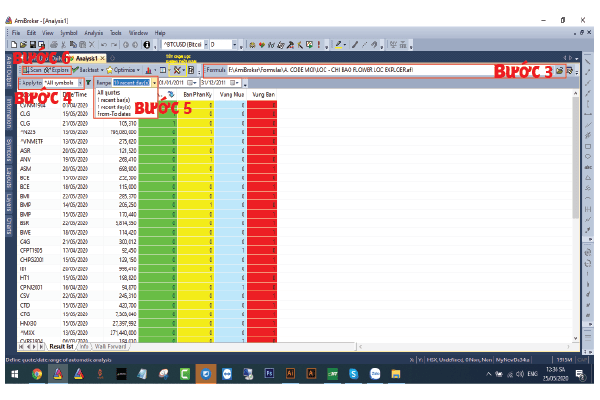600x400 pixels.
Task: Click the black Info circle icon
Action: (x=147, y=45)
